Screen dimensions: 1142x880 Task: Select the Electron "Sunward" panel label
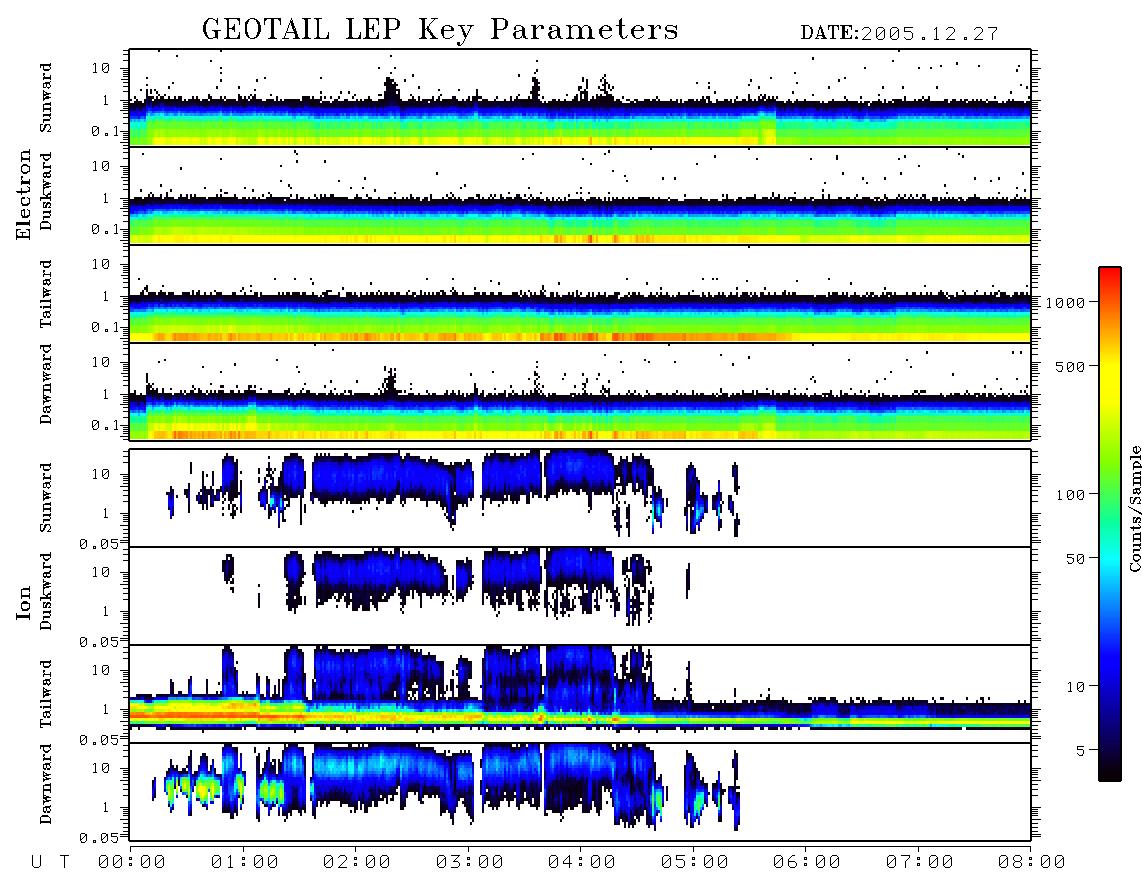tap(46, 98)
